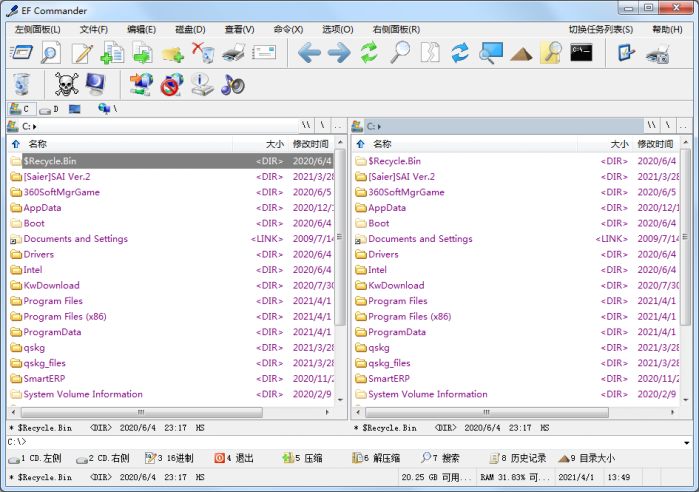Screen dimensions: 699x492
Task: Select Documents and Settings in right panel
Action: coord(420,239)
